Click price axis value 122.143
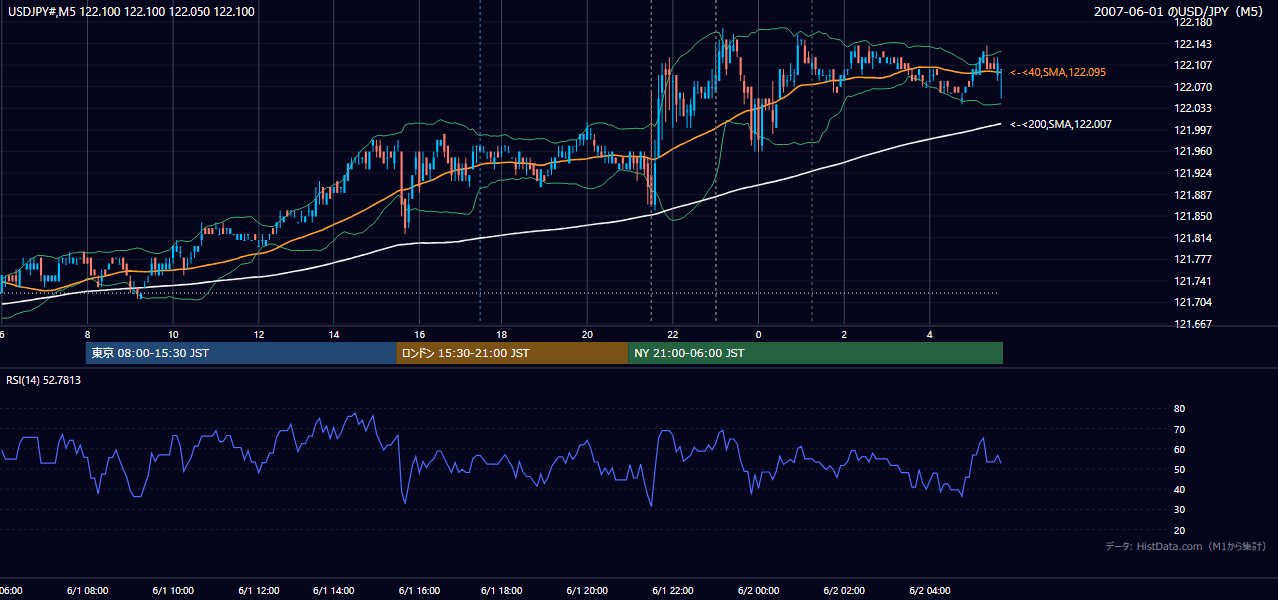The image size is (1278, 600). coord(1193,44)
